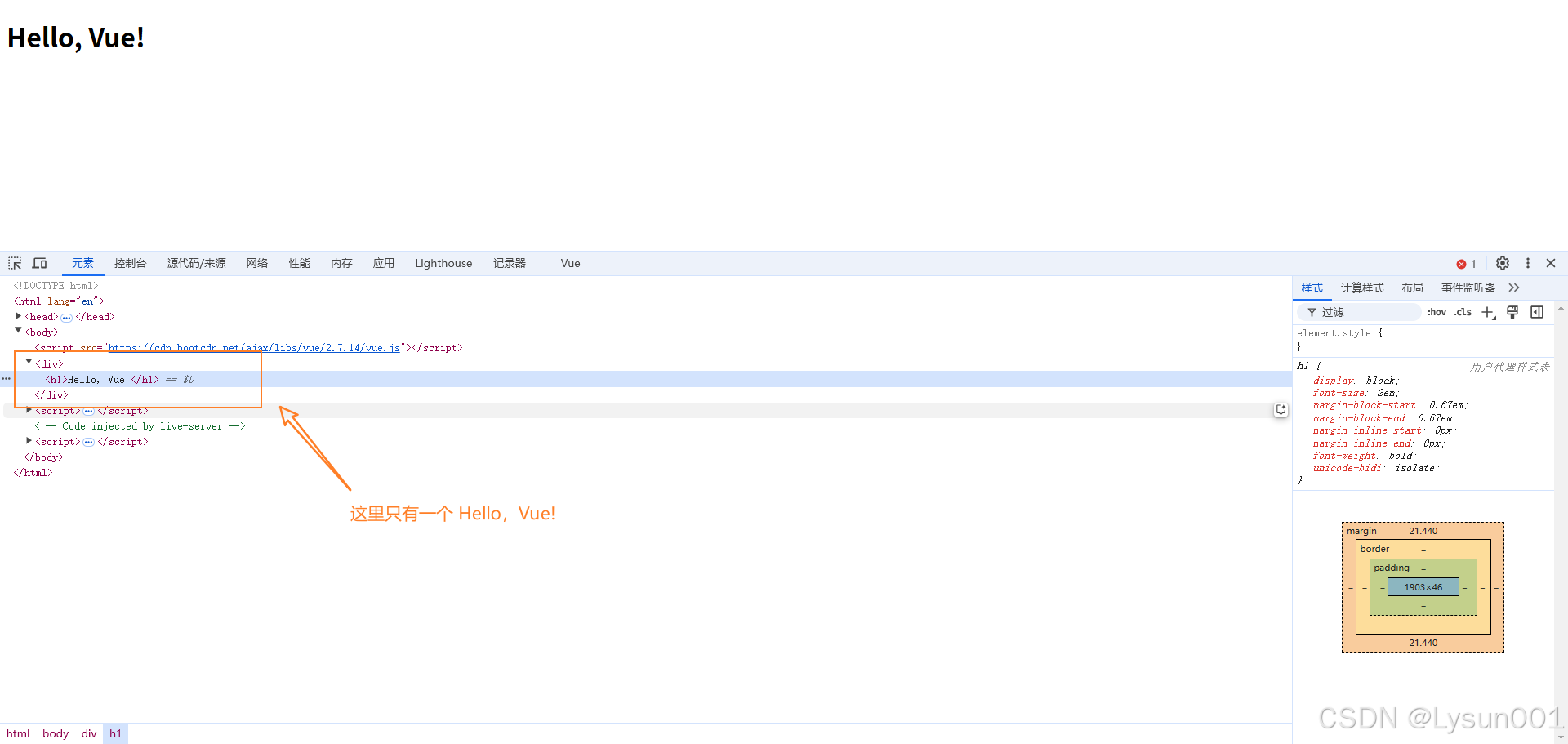This screenshot has width=1568, height=744.
Task: Open the 性能 (Performance) tab
Action: [x=300, y=263]
